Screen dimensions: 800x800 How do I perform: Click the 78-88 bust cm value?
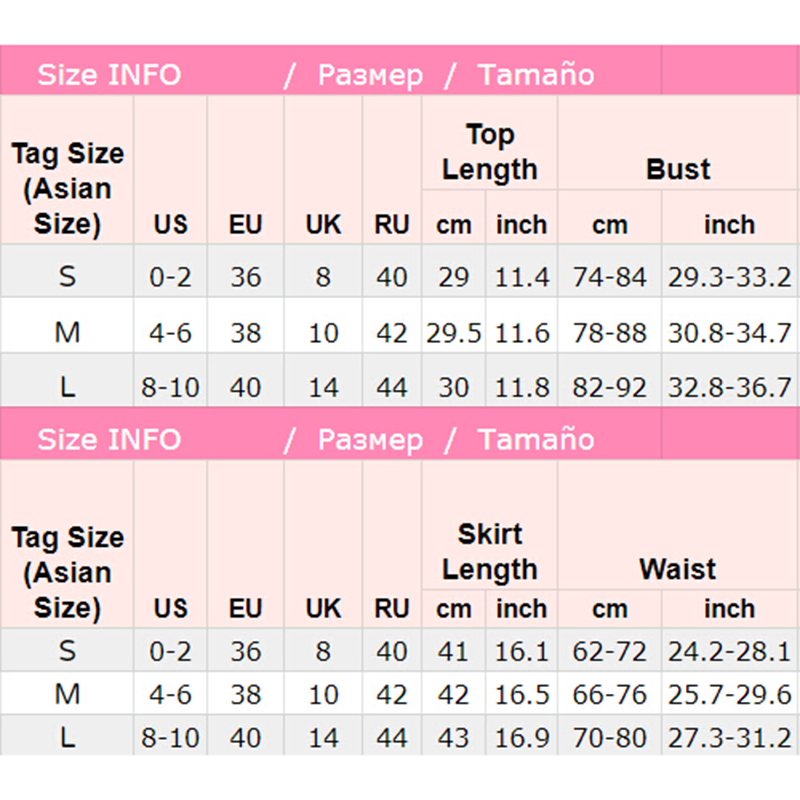[610, 332]
